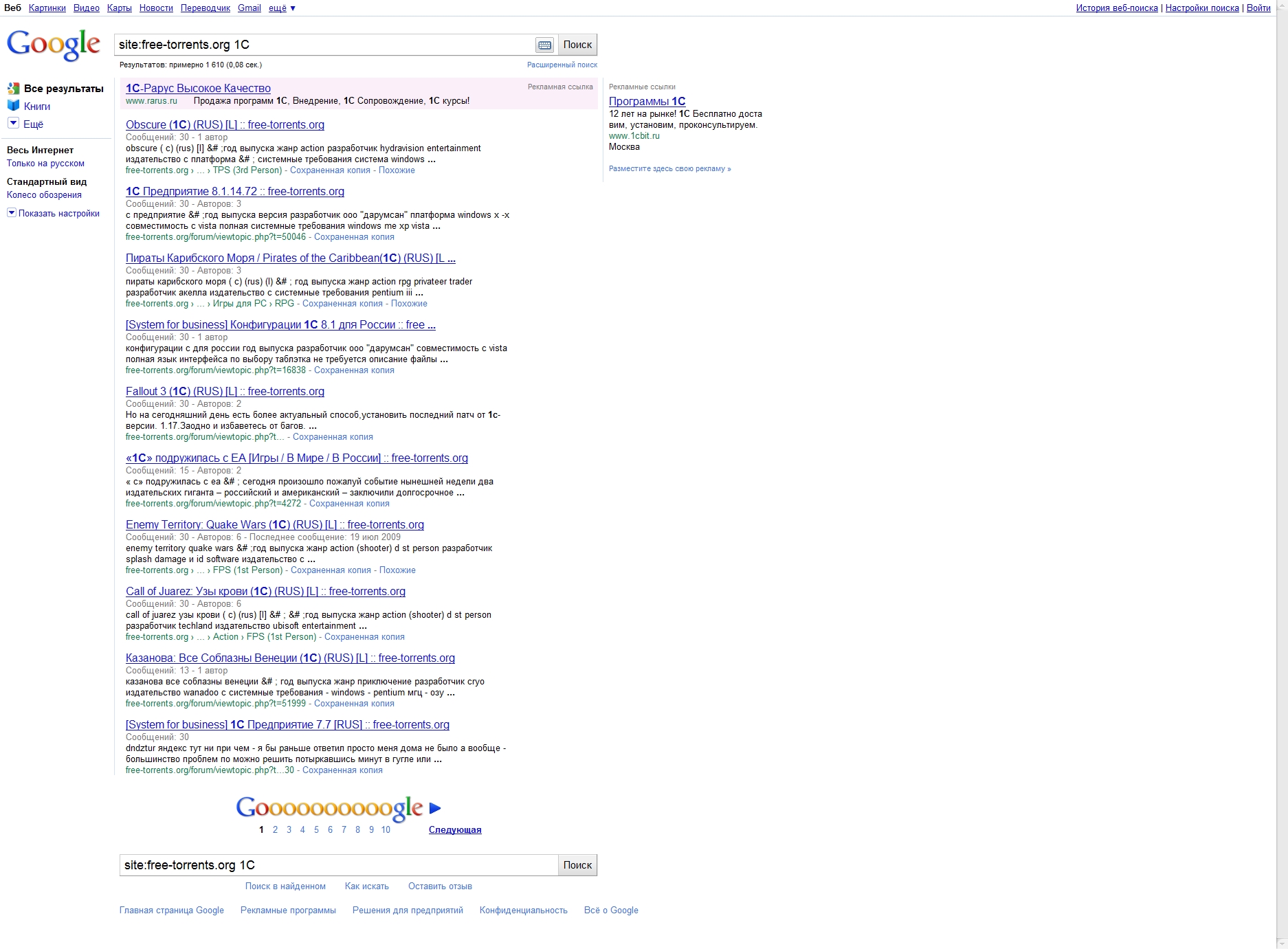Click Оставить отзыв link

pos(440,886)
